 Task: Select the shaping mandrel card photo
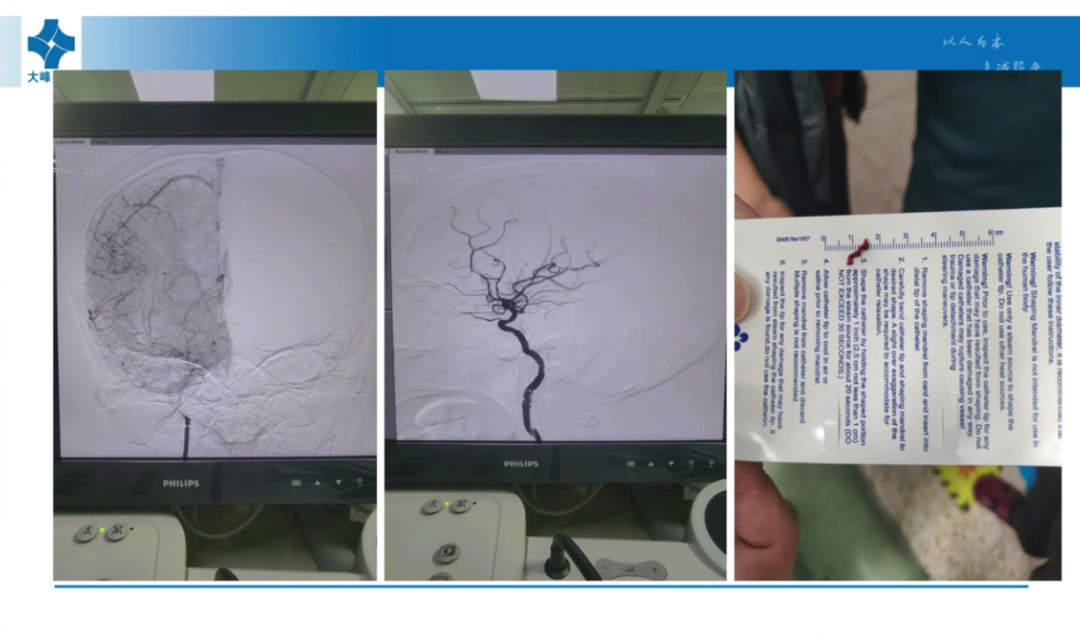(x=898, y=325)
